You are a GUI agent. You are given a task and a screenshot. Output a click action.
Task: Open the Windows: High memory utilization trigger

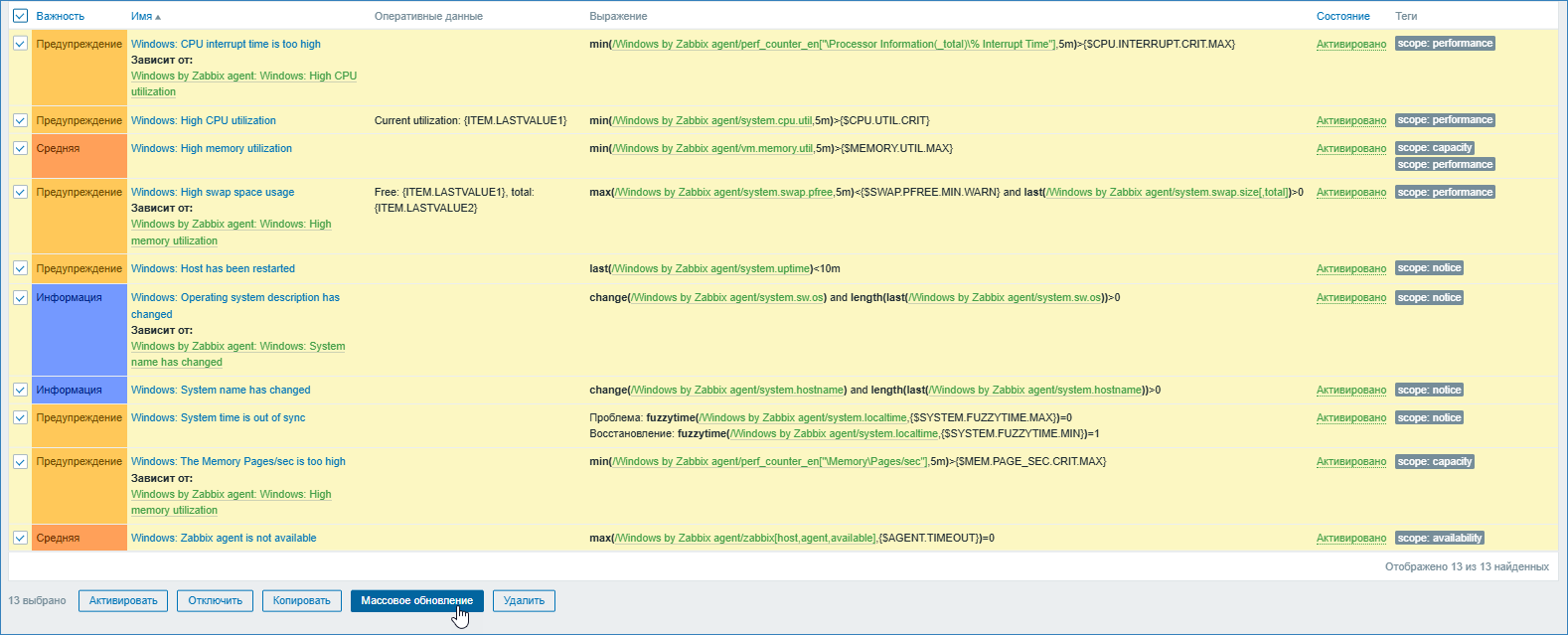212,148
